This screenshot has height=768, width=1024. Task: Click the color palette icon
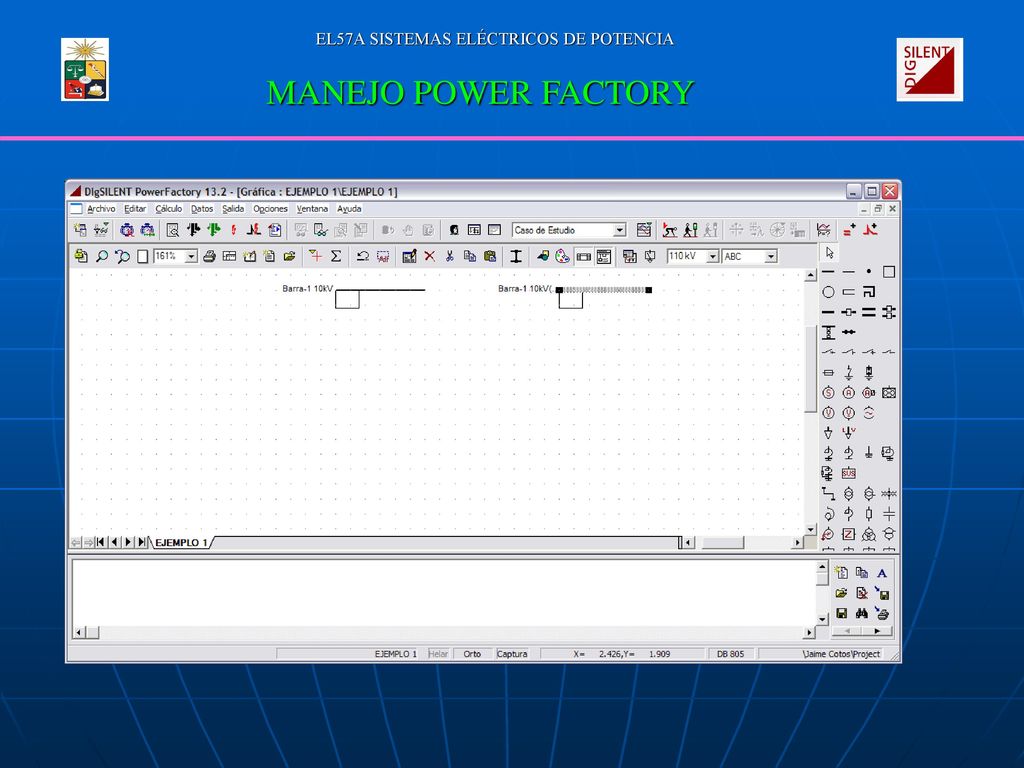(x=562, y=257)
